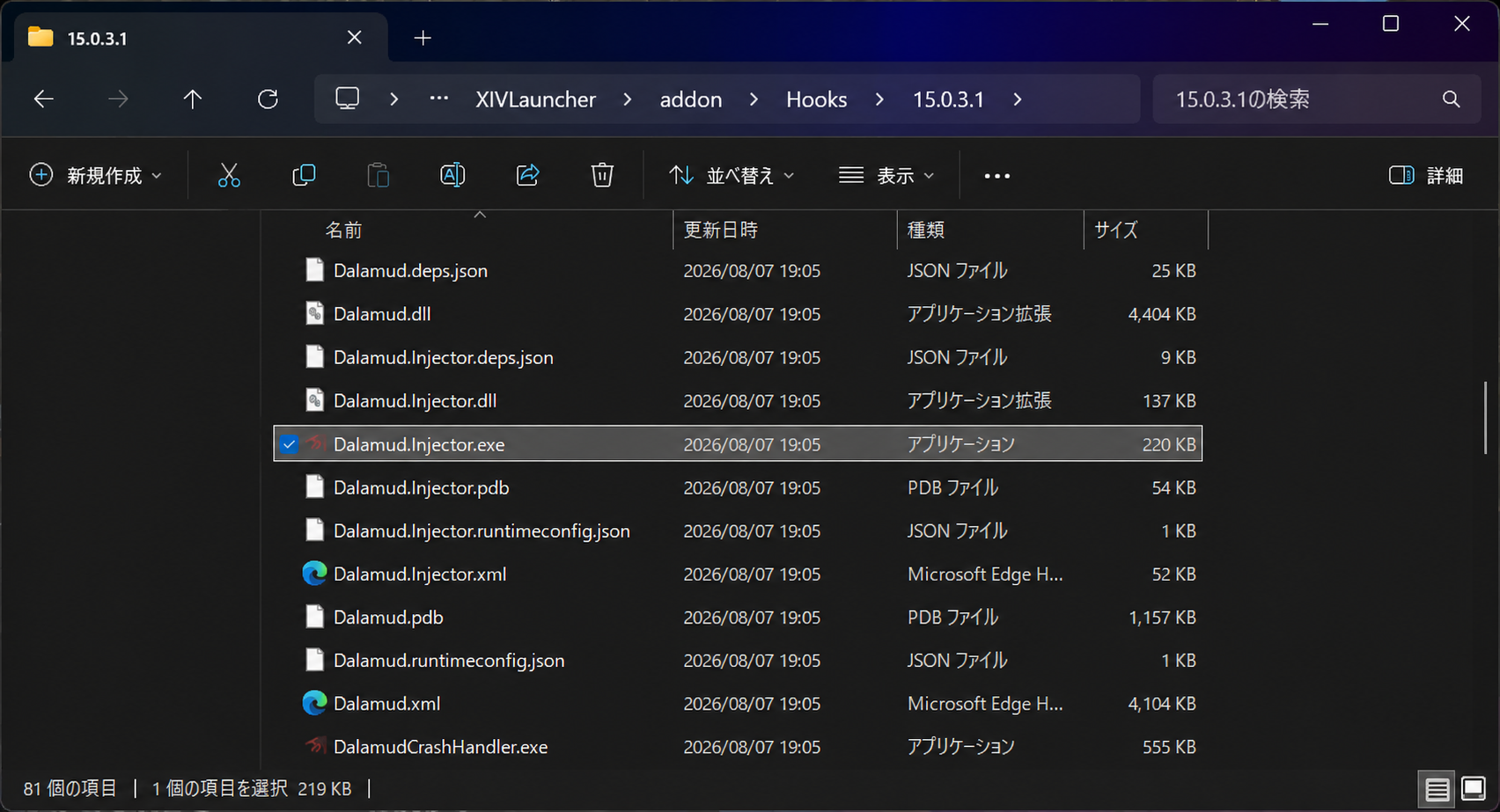Click the Dalamud.deps.json file icon
This screenshot has height=812, width=1500.
coord(314,270)
